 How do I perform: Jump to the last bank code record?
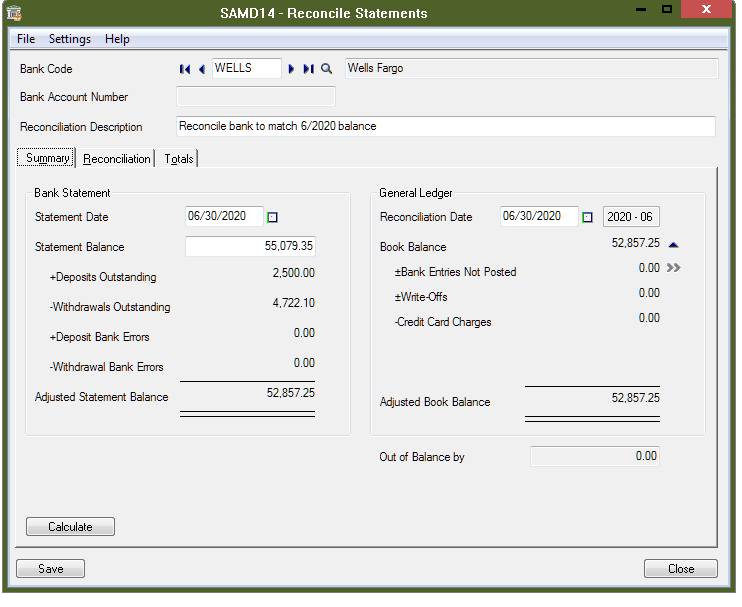(x=308, y=69)
